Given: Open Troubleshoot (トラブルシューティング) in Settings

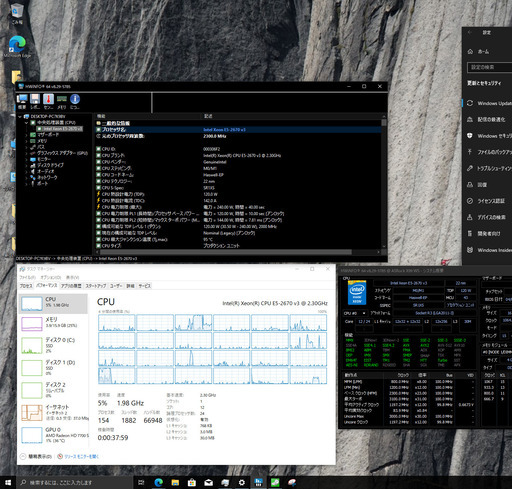Looking at the screenshot, I should pos(489,168).
